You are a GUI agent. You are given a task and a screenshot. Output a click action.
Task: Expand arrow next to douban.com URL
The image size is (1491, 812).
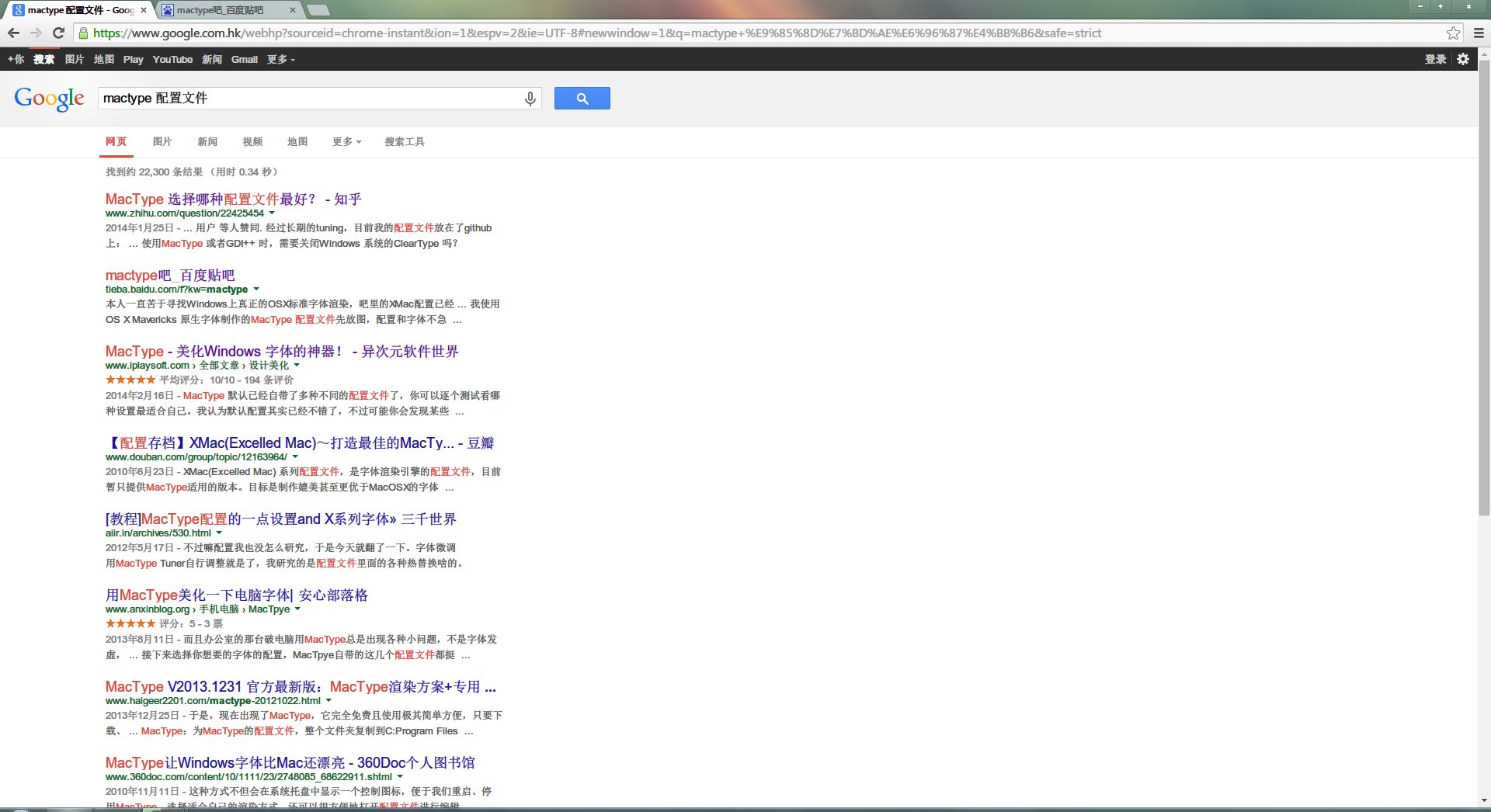(x=295, y=456)
